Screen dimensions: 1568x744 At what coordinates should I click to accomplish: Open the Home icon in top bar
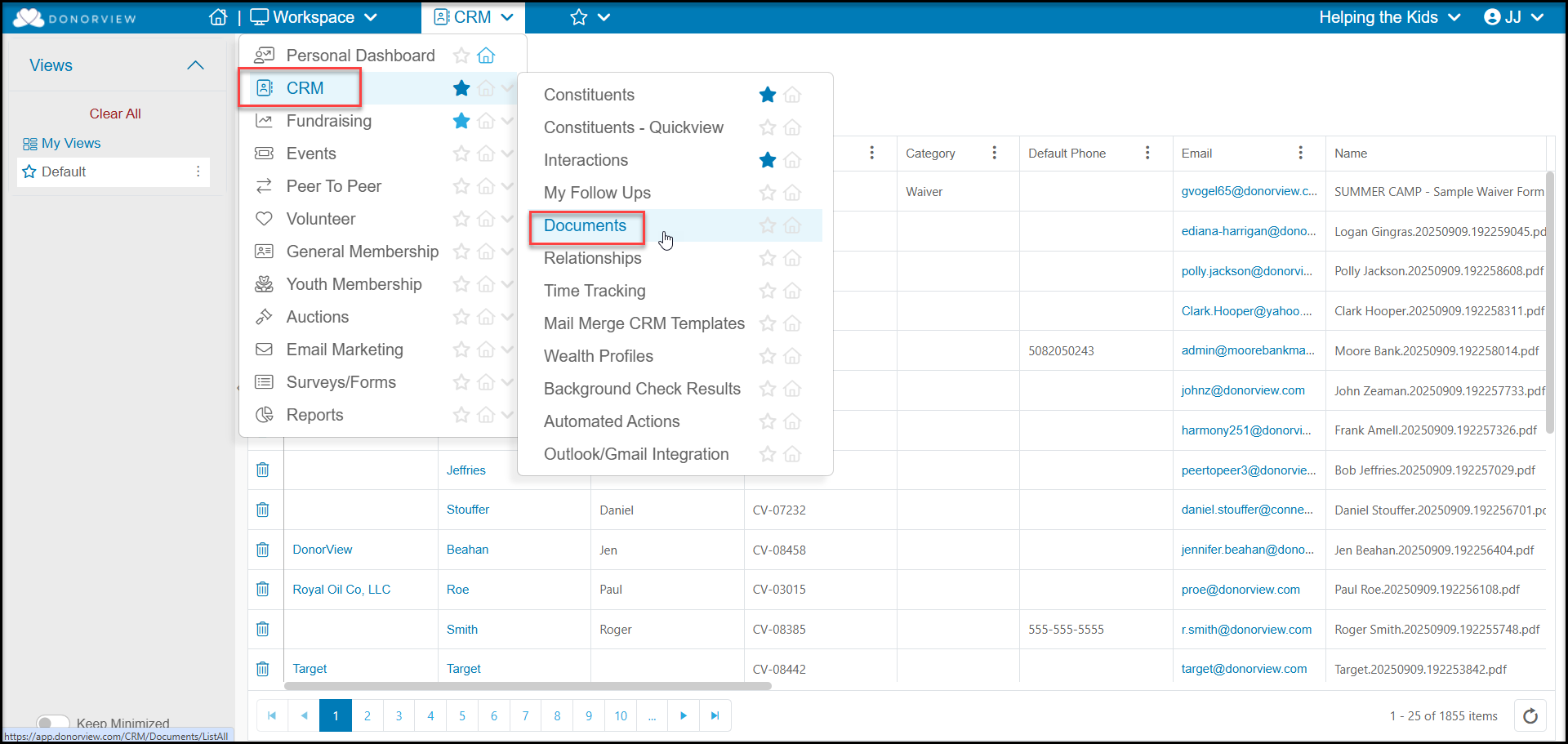pos(218,17)
